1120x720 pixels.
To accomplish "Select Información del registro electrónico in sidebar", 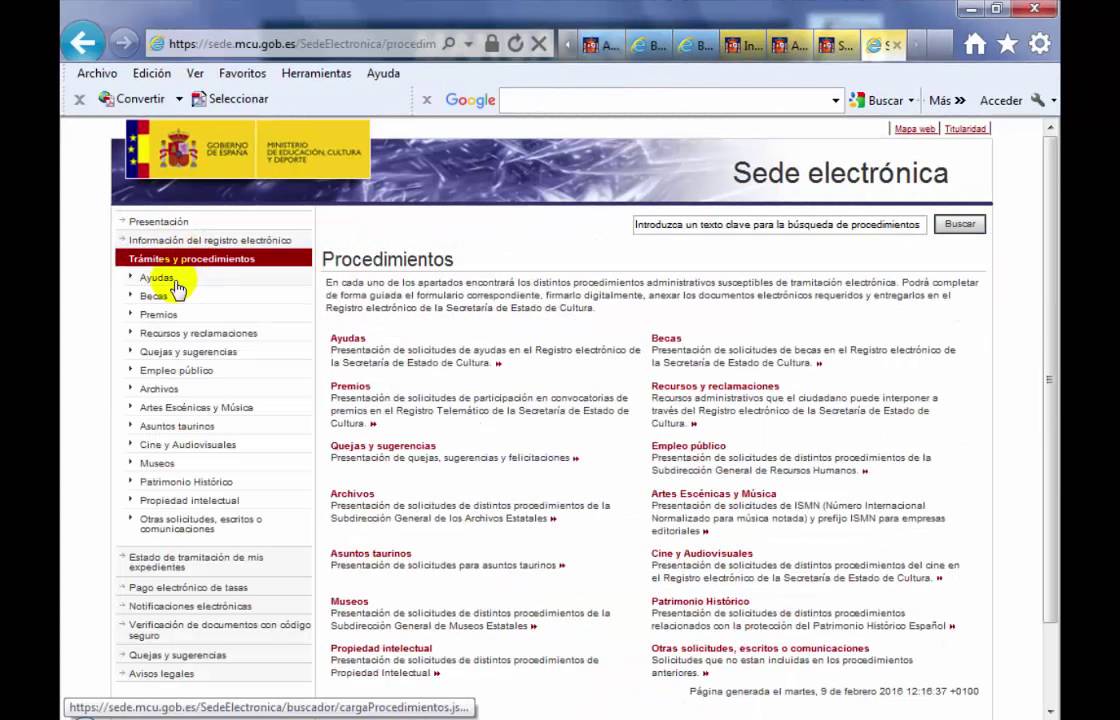I will click(210, 240).
